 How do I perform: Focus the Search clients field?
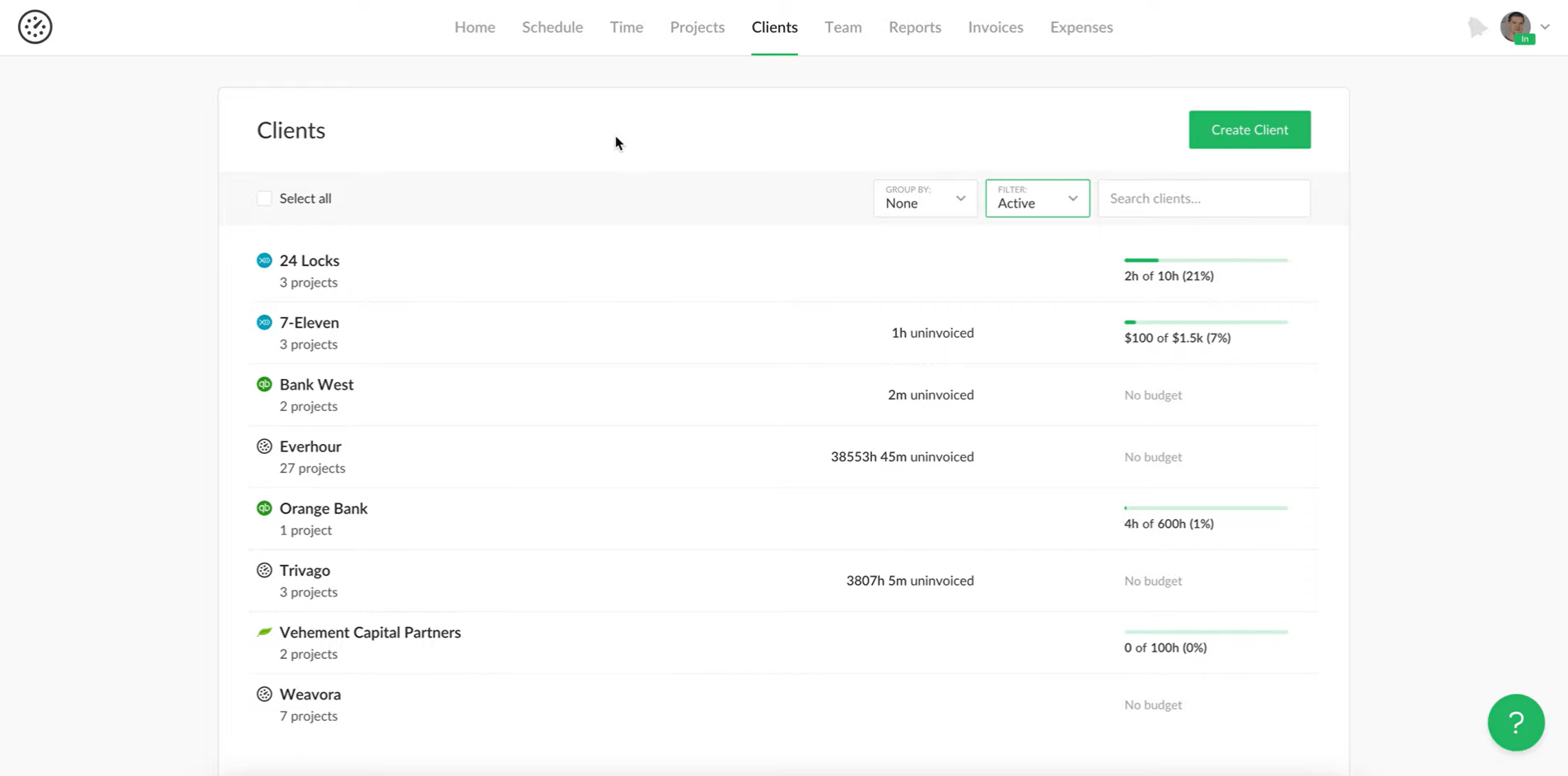[x=1204, y=199]
